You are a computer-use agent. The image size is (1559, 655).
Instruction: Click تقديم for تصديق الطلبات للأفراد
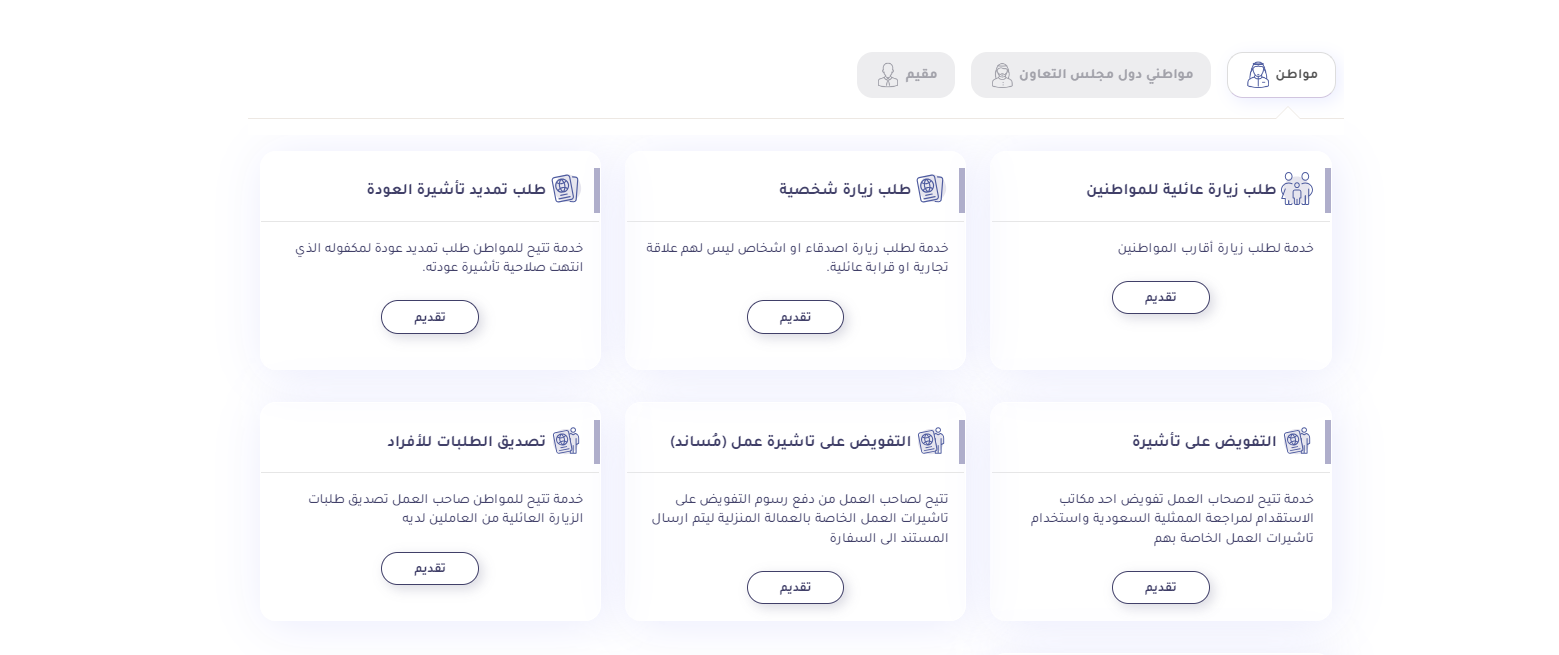[430, 568]
